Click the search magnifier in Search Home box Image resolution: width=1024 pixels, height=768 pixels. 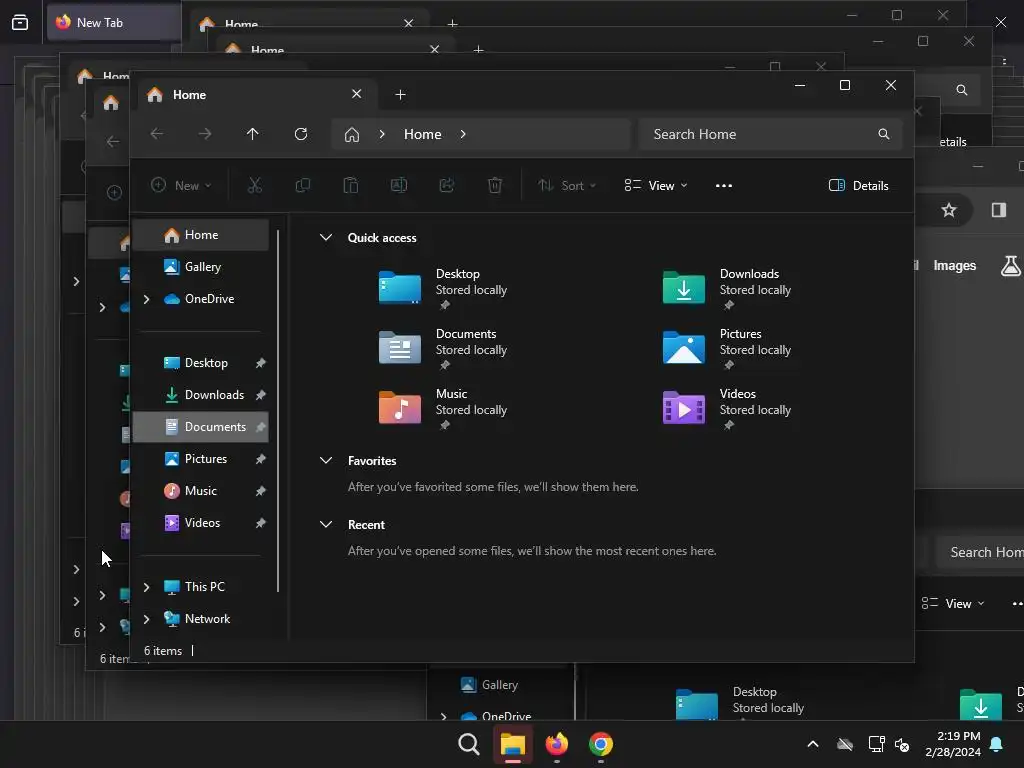884,134
